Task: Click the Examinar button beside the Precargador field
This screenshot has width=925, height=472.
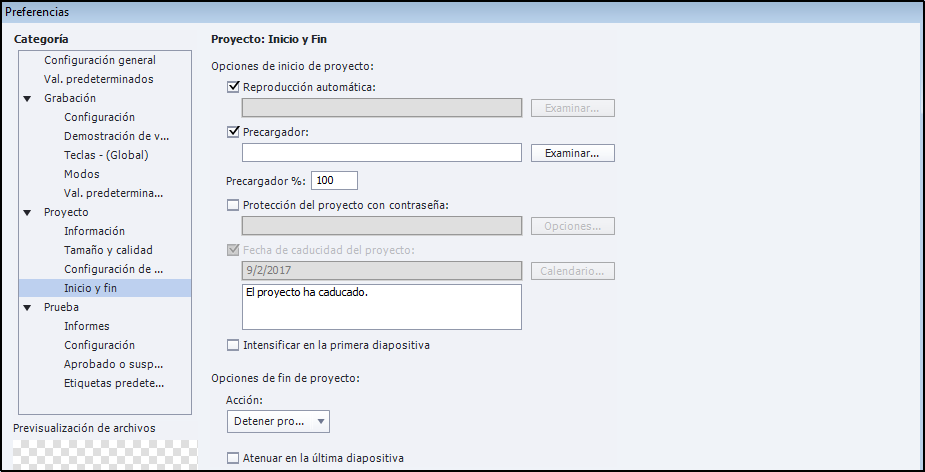Action: pos(572,153)
